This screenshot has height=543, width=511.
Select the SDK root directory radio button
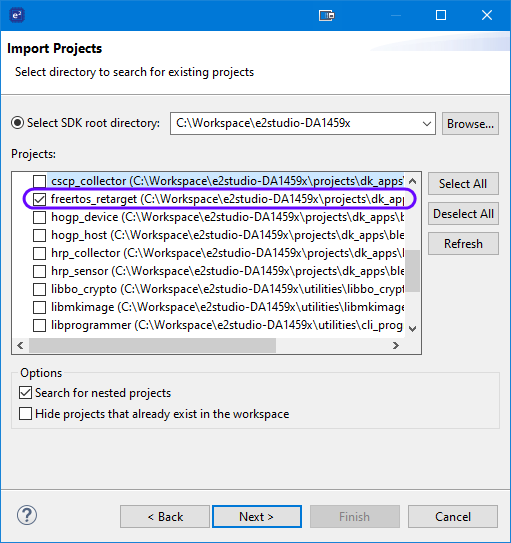coord(17,123)
